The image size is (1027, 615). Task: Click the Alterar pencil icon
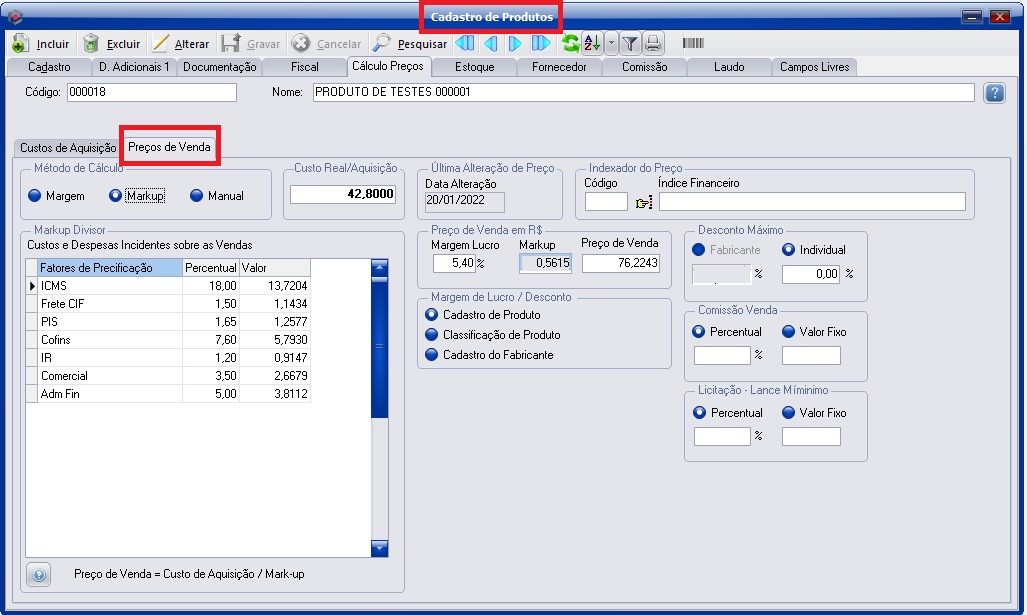(x=161, y=44)
